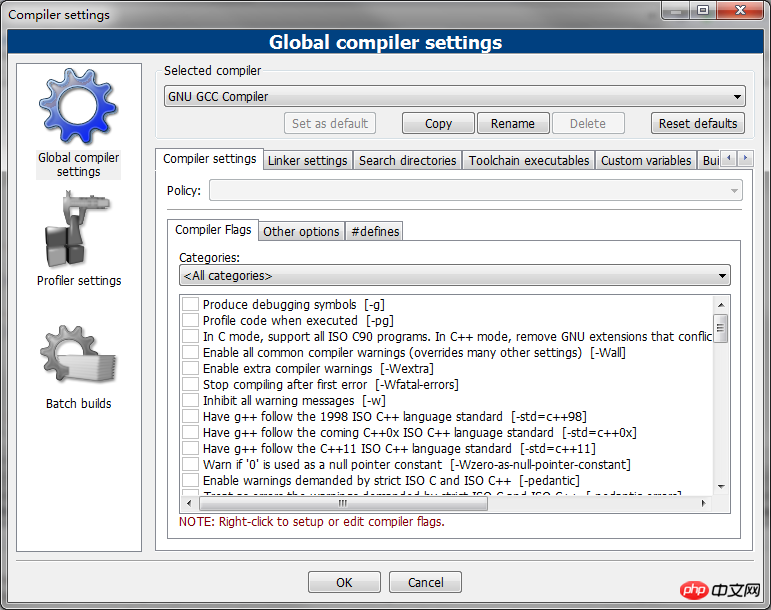Click Reset defaults button
771x610 pixels.
pos(698,123)
